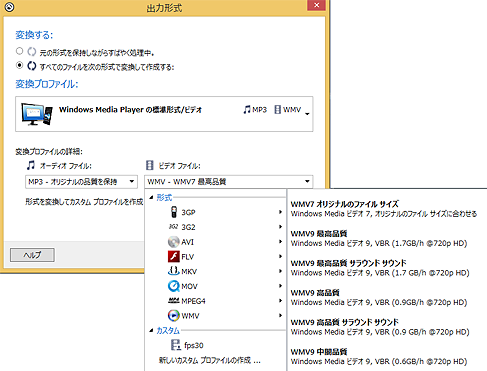Click the video file film strip icon
This screenshot has height=371, width=487.
(x=150, y=165)
